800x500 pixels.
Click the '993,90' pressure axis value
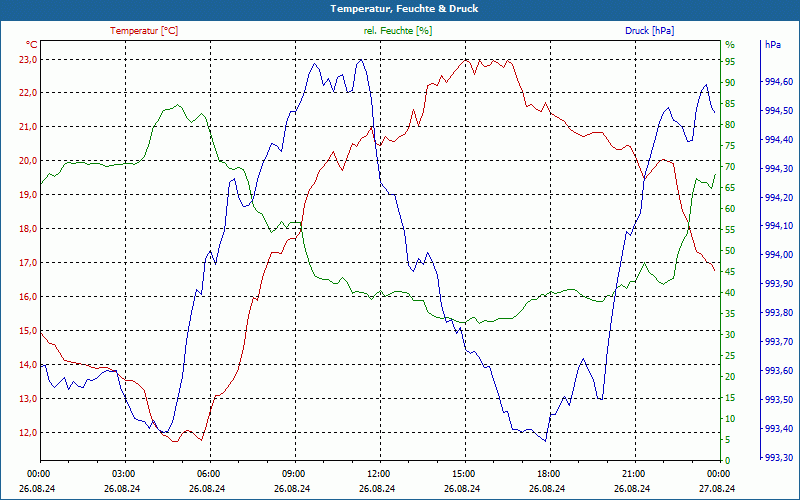click(x=779, y=284)
